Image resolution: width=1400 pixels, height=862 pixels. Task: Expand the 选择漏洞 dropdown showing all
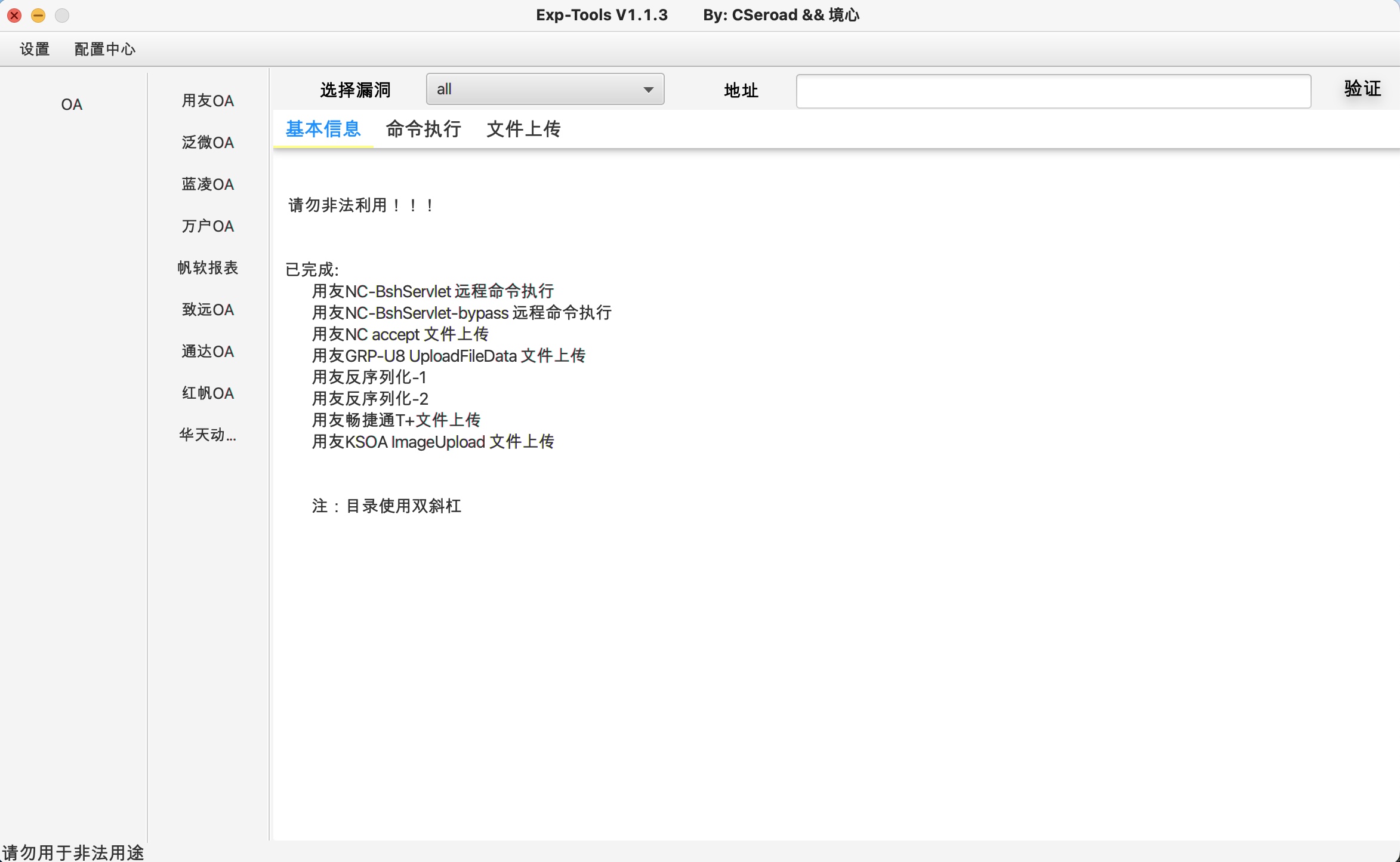point(537,90)
